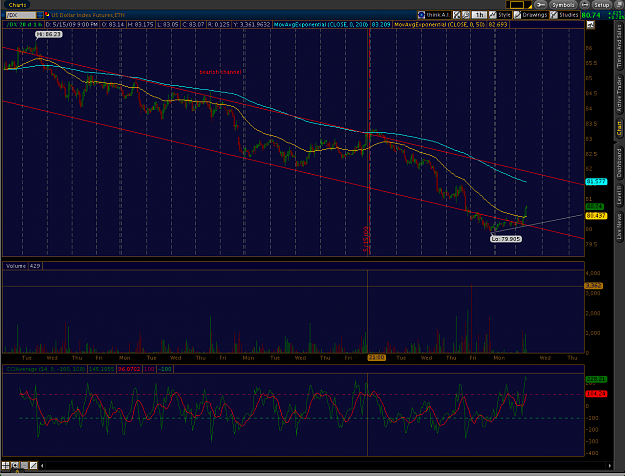The height and width of the screenshot is (476, 625).
Task: Click the /DX symbol input field
Action: [21, 15]
